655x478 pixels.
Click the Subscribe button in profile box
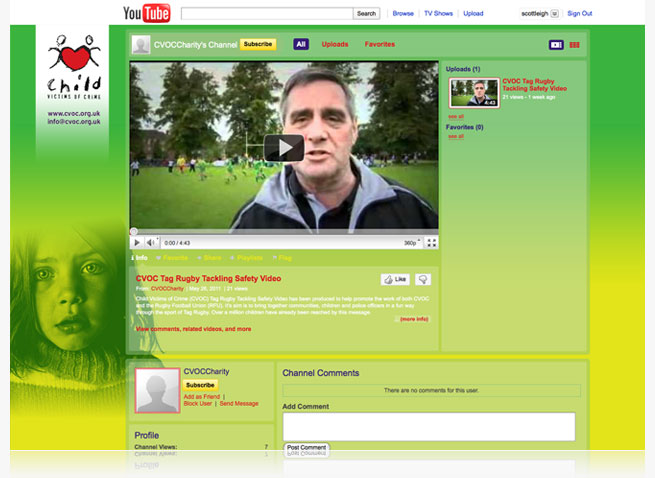[x=200, y=385]
